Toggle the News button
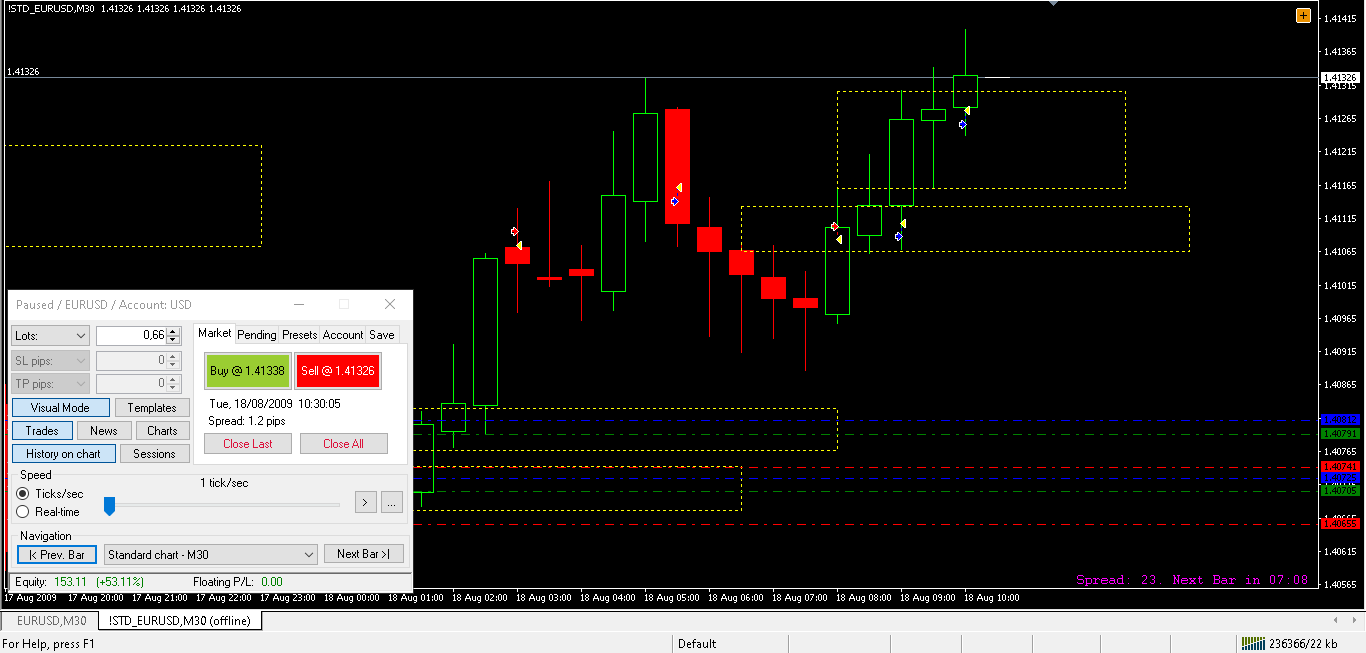 104,431
